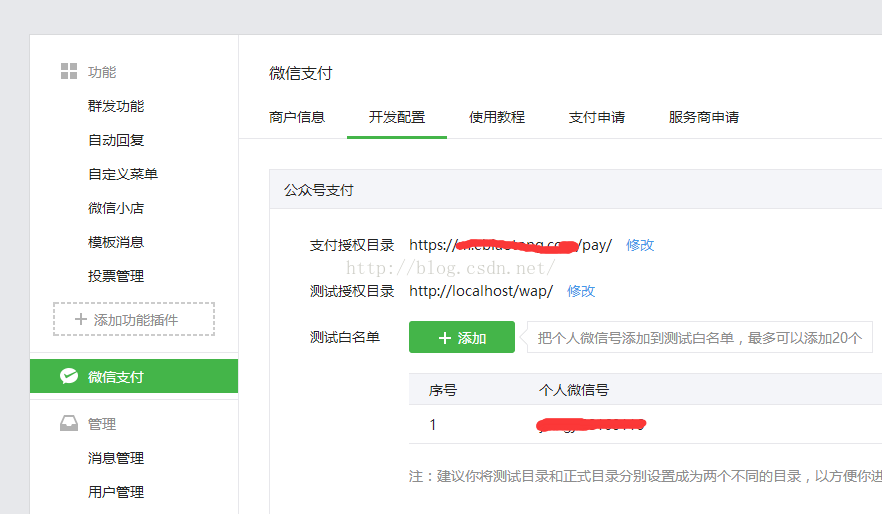Click the 微信支付 page title
This screenshot has height=514, width=882.
(x=301, y=73)
